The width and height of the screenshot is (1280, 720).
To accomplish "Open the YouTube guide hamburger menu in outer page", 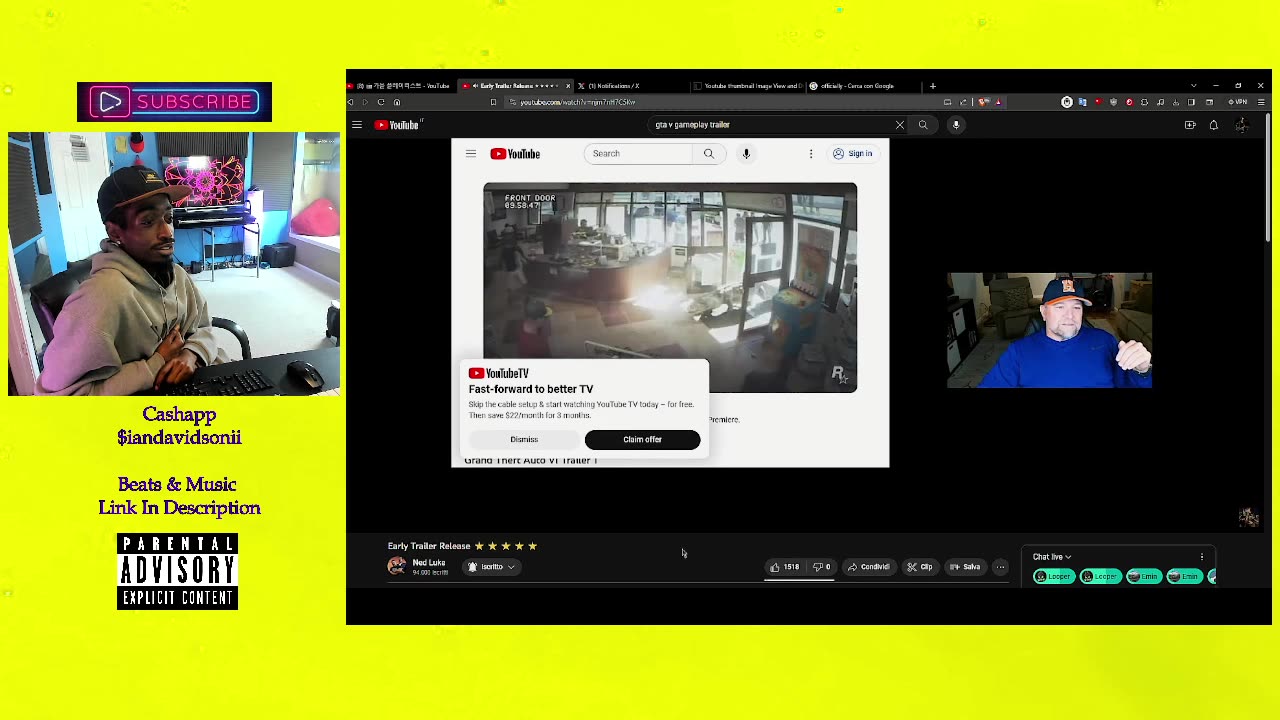I will 357,125.
